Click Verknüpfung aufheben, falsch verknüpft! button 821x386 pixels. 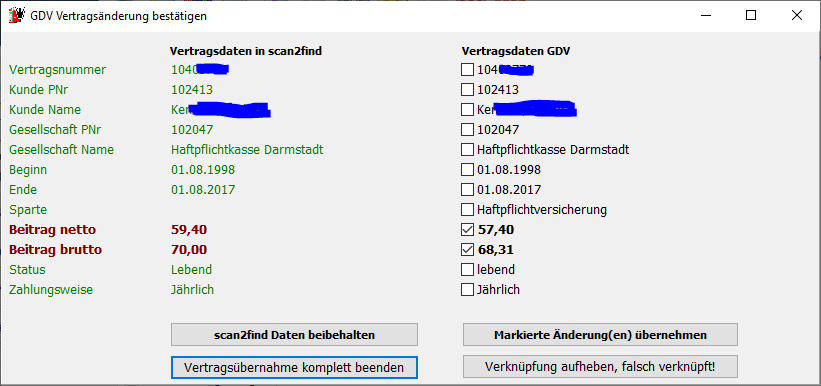[600, 367]
